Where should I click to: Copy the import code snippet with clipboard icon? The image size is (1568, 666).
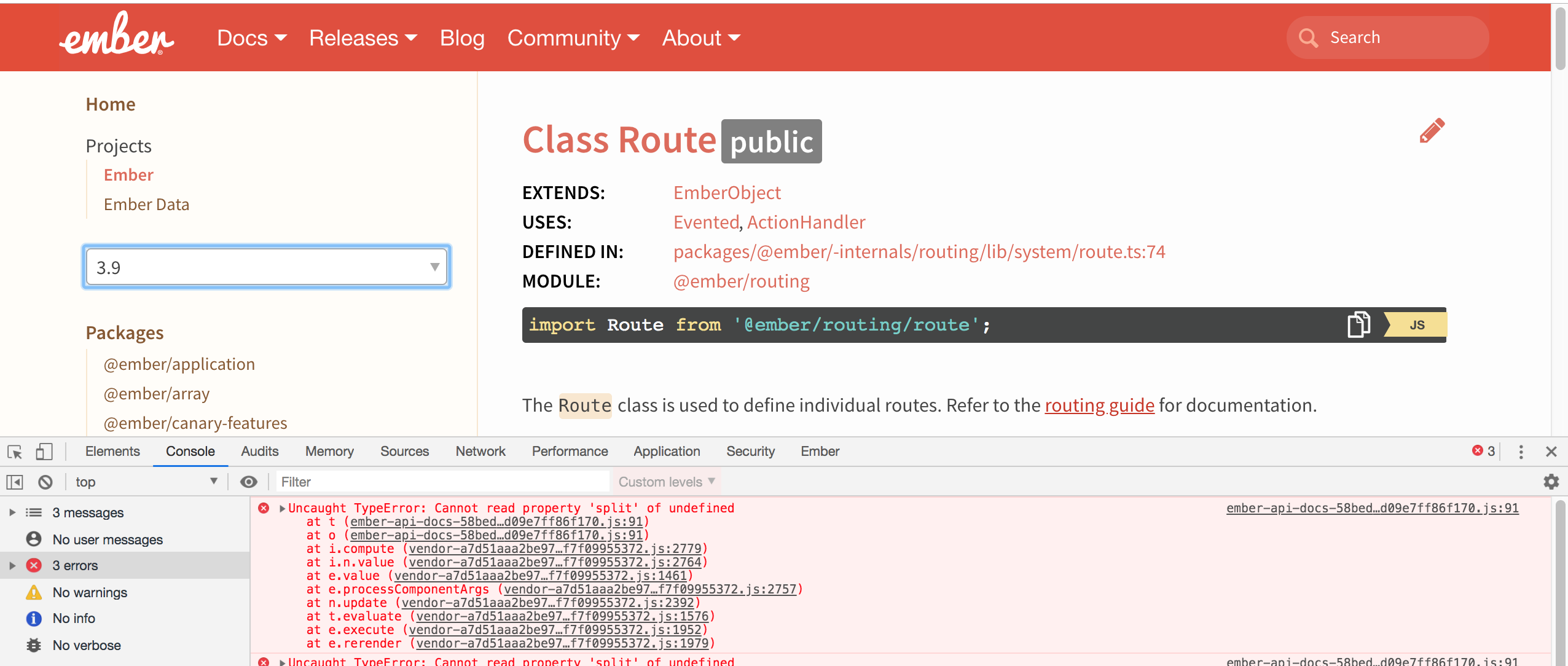1358,324
